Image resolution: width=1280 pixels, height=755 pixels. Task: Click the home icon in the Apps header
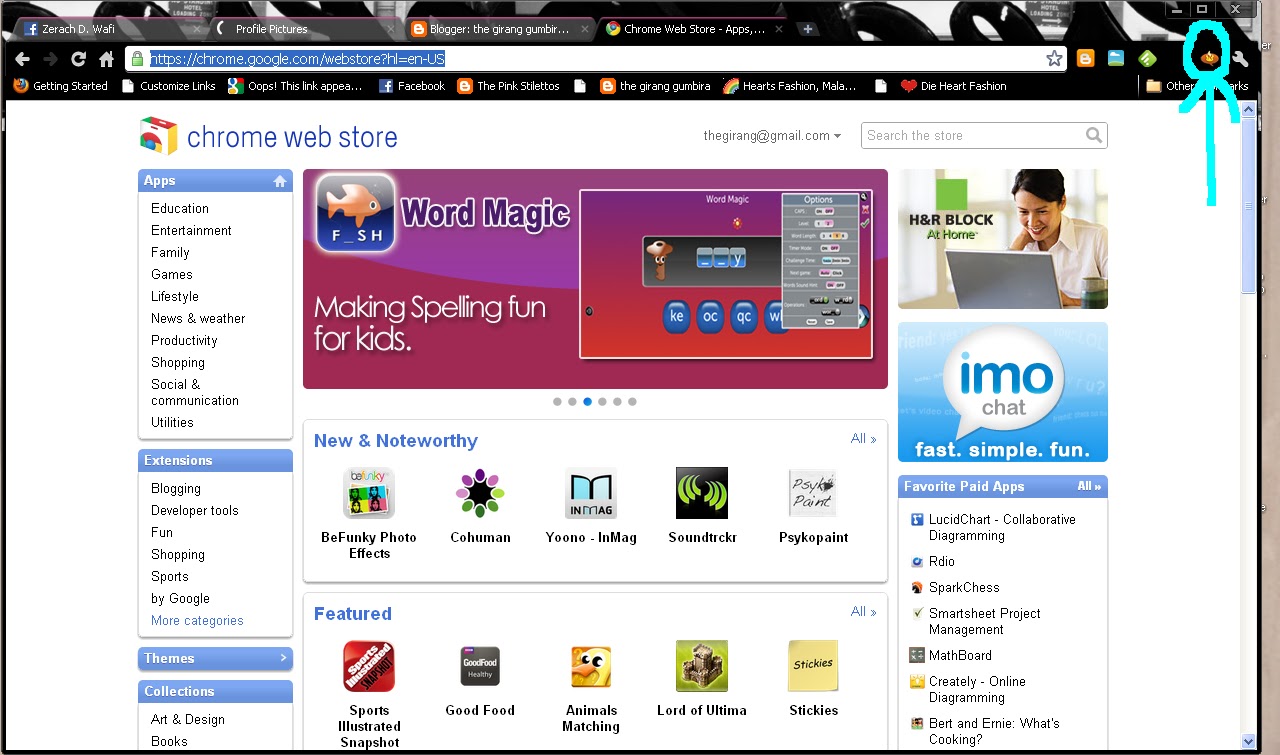280,181
